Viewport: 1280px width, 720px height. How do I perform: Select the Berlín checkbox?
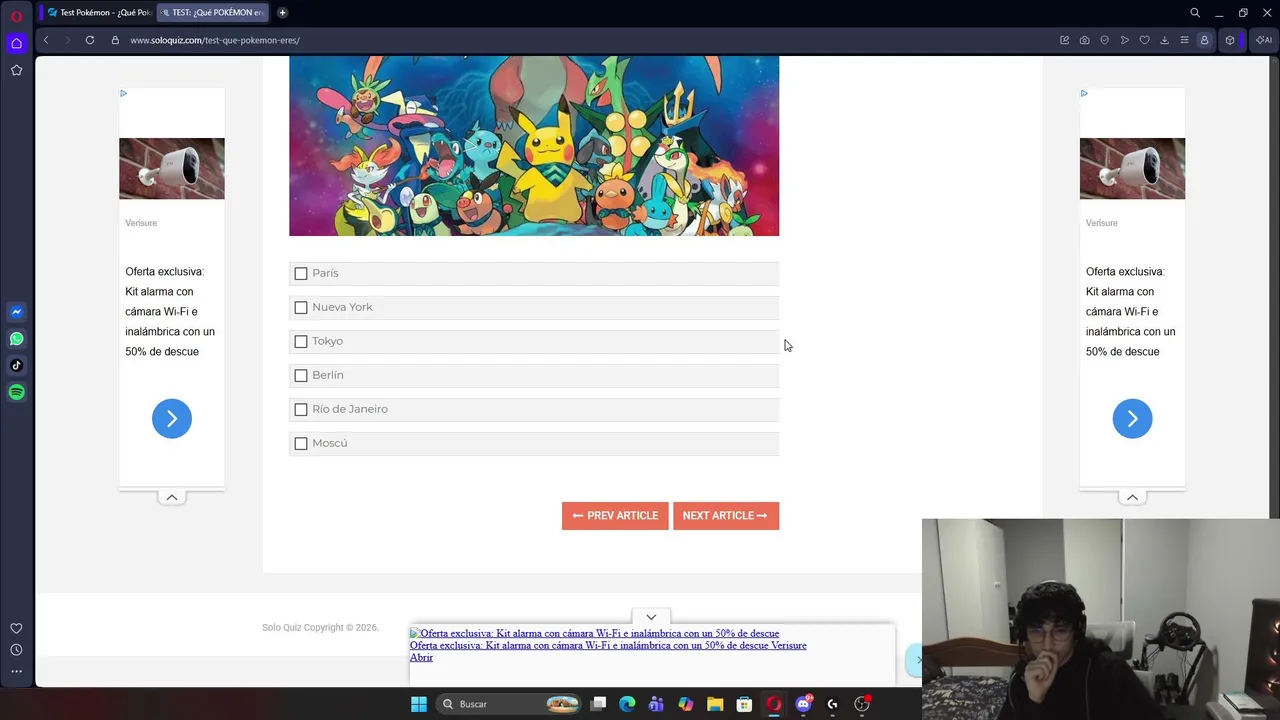click(301, 375)
